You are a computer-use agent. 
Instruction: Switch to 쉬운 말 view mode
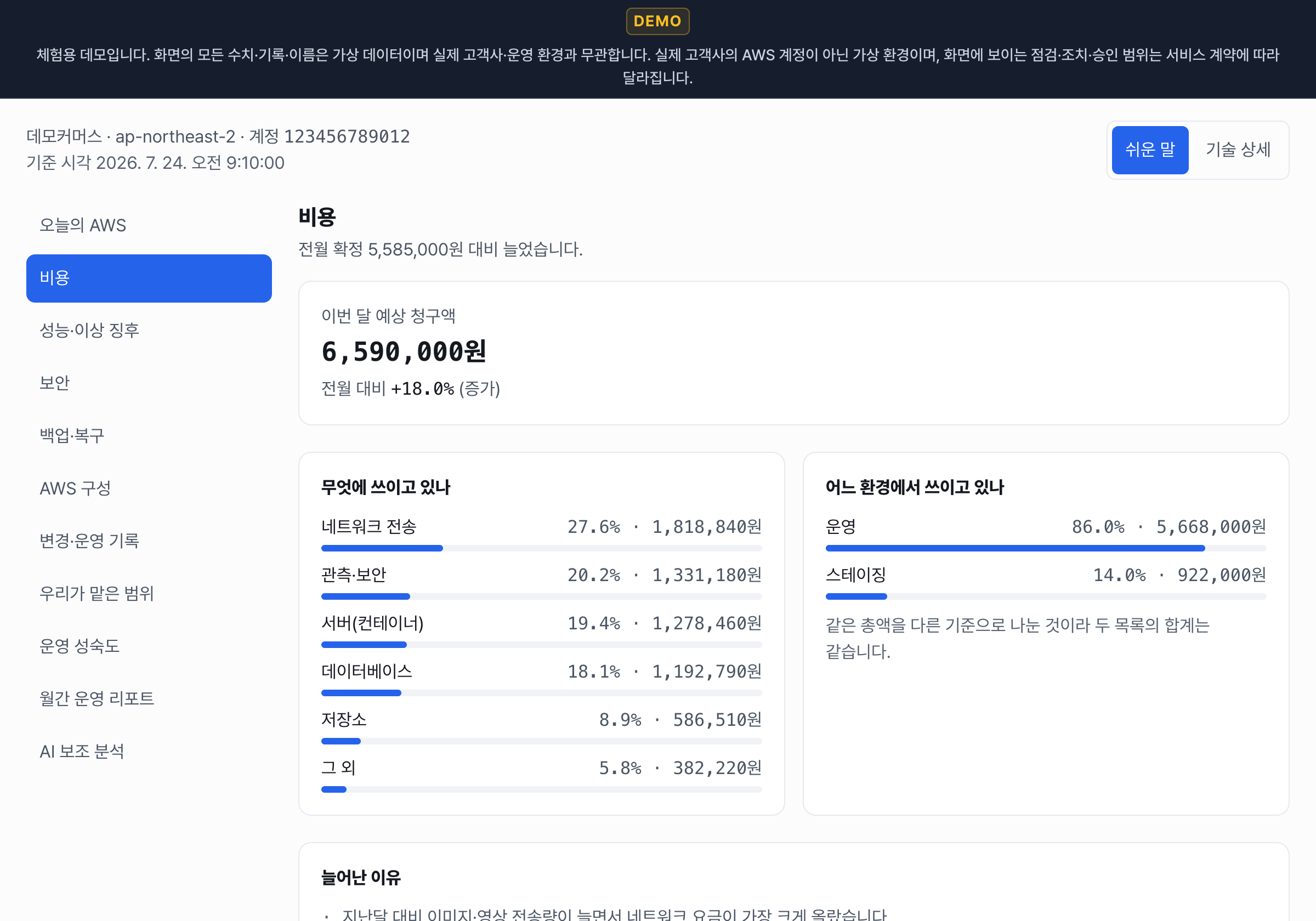point(1150,150)
